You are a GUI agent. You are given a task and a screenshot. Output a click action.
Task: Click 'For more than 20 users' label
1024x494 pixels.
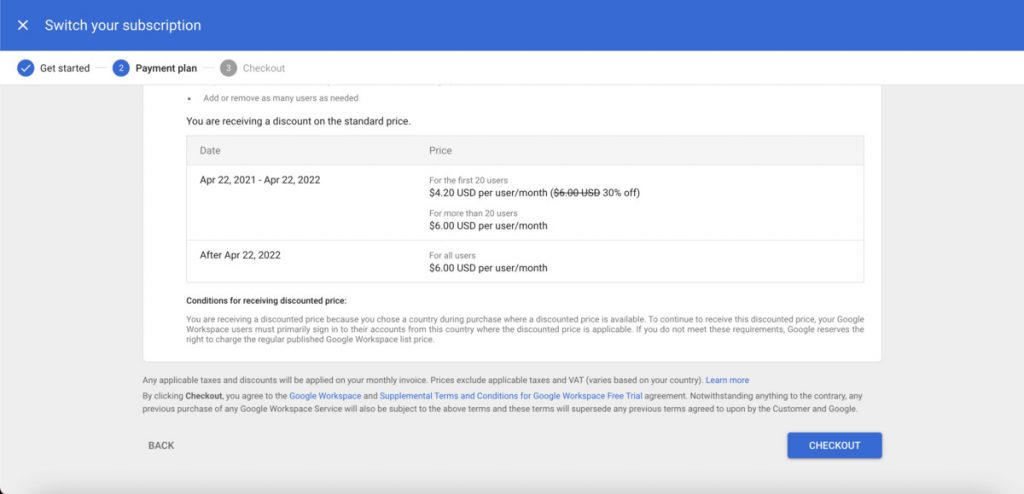click(473, 213)
